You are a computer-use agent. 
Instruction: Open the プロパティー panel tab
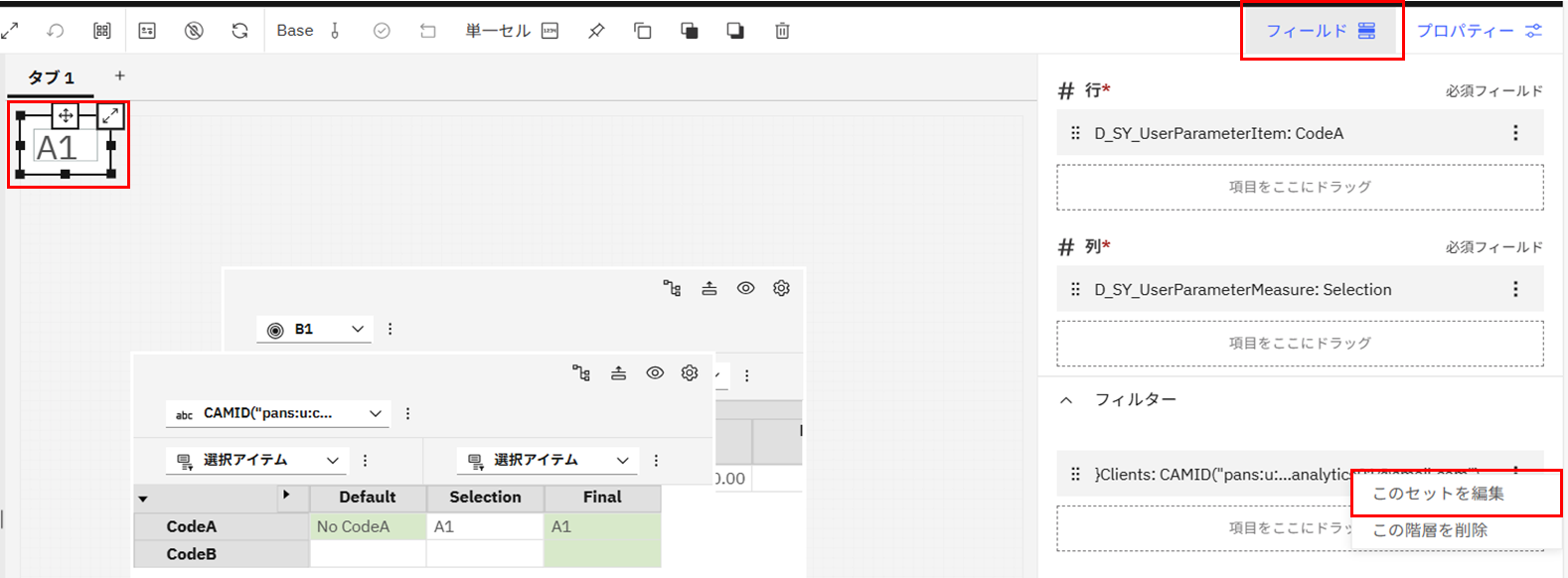click(x=1479, y=31)
